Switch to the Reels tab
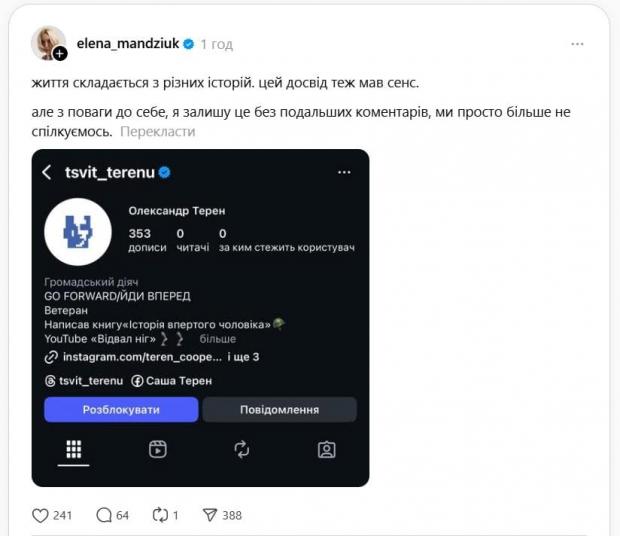 click(x=158, y=449)
